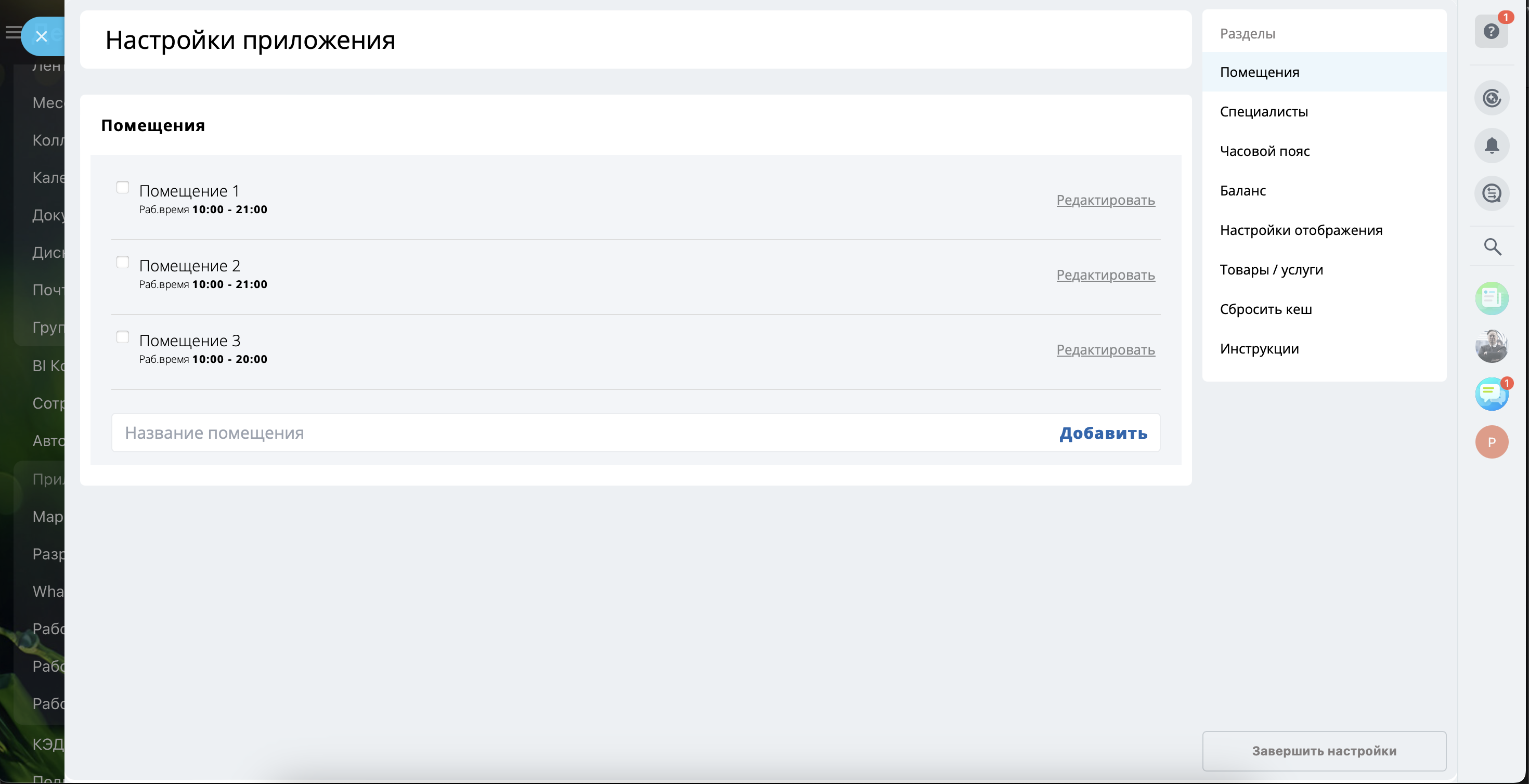The height and width of the screenshot is (784, 1529).
Task: Select the Помещение 2 checkbox
Action: coord(123,263)
